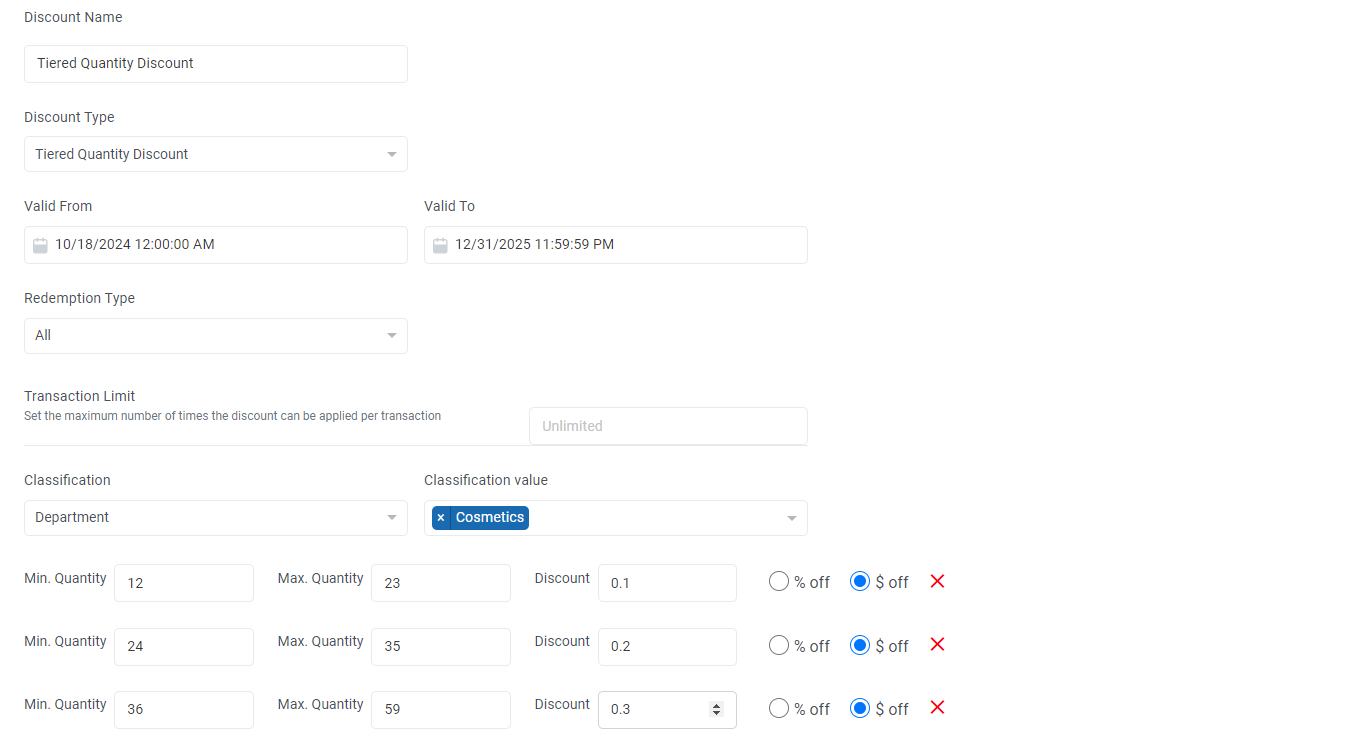Select % off for the 12–23 quantity tier
The height and width of the screenshot is (732, 1345).
tap(779, 582)
